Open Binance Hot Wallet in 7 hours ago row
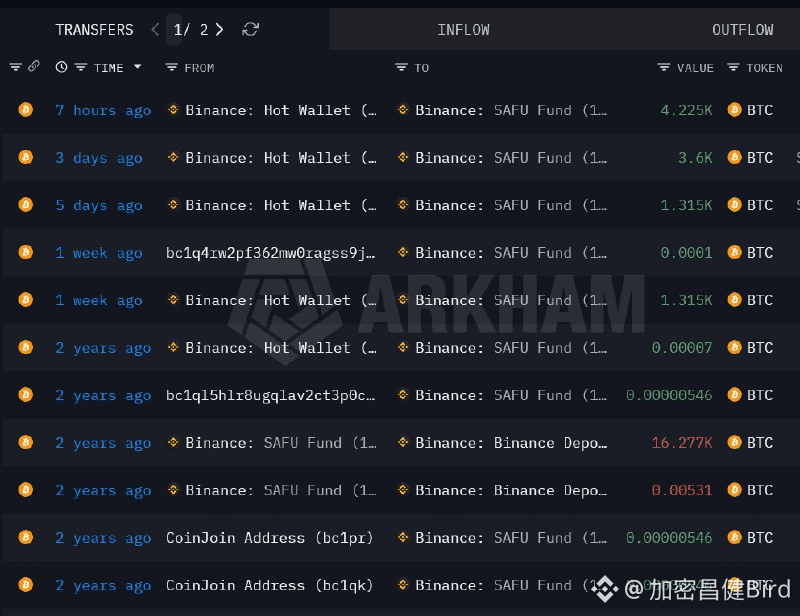This screenshot has width=800, height=616. [x=281, y=110]
